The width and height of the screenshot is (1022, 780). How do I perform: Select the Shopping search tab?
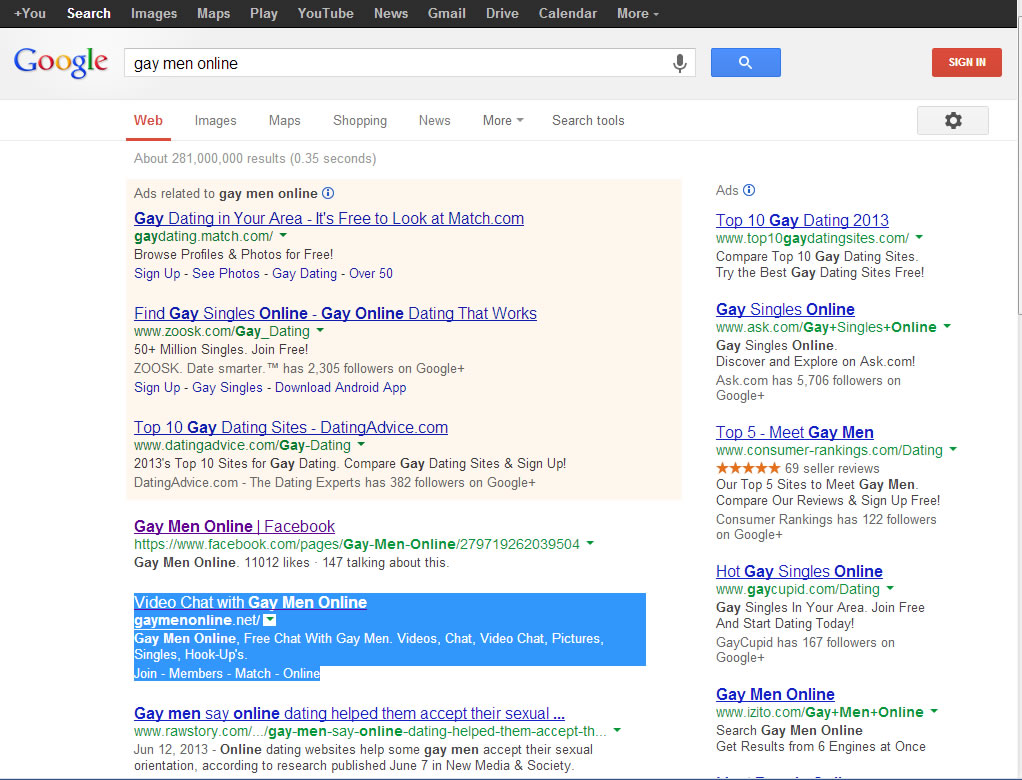click(360, 120)
